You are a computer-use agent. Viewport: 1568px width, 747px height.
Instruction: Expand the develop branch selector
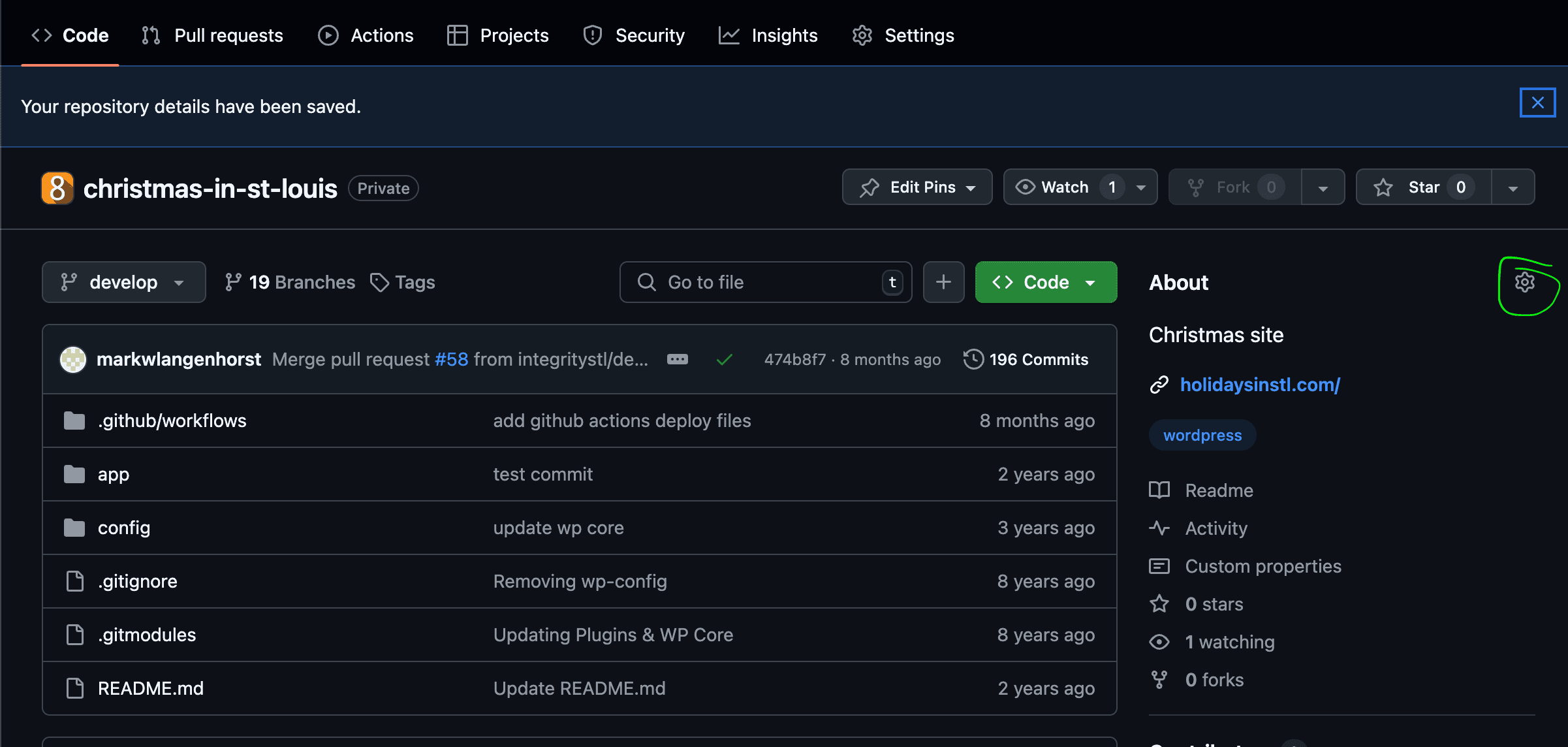[123, 282]
